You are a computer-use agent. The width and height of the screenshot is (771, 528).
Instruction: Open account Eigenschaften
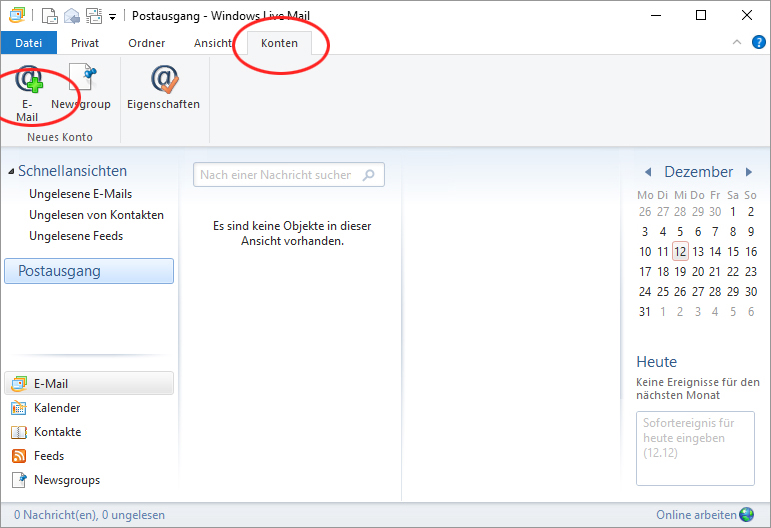tap(163, 88)
